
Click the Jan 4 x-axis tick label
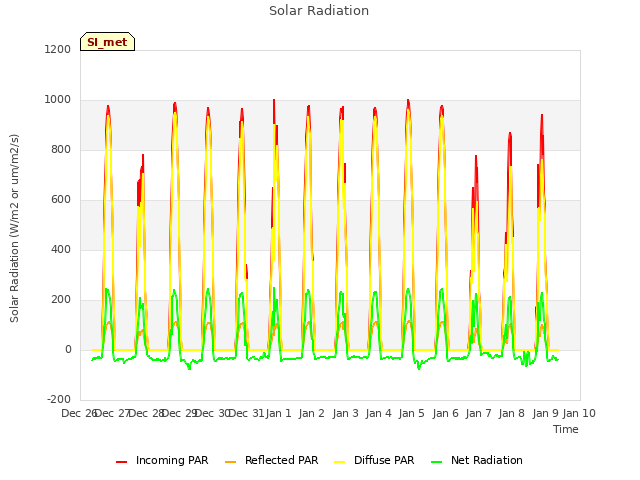tap(378, 413)
